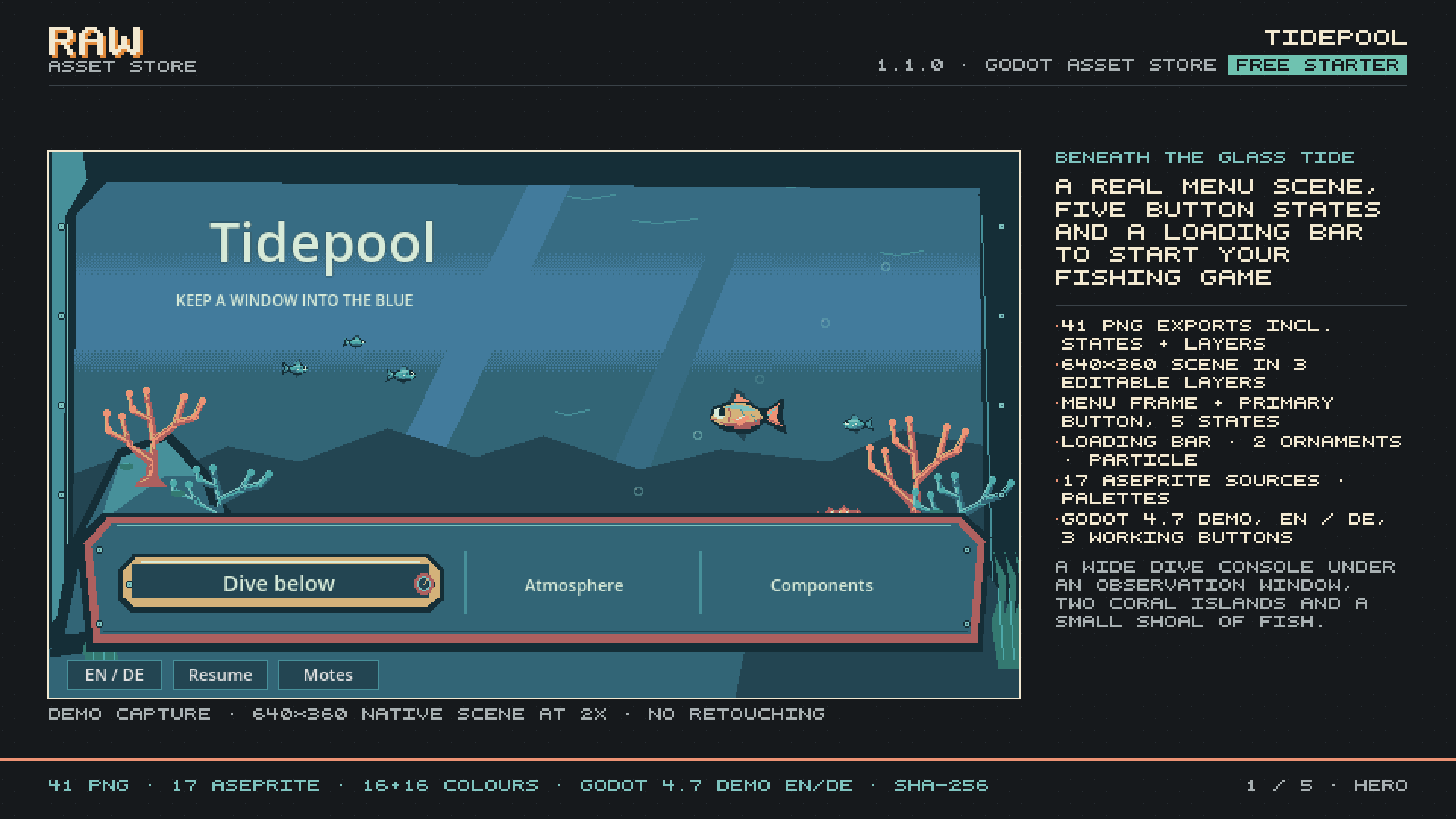Click '16+16 colours' in the footer

450,786
